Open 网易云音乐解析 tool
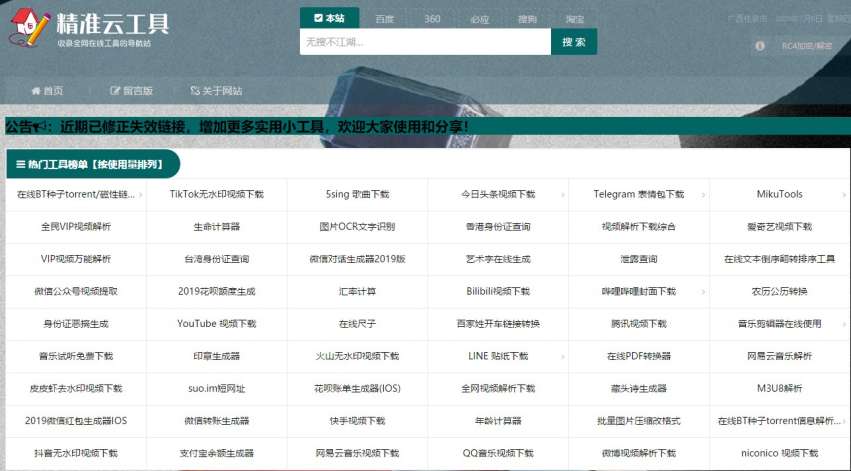 click(779, 357)
